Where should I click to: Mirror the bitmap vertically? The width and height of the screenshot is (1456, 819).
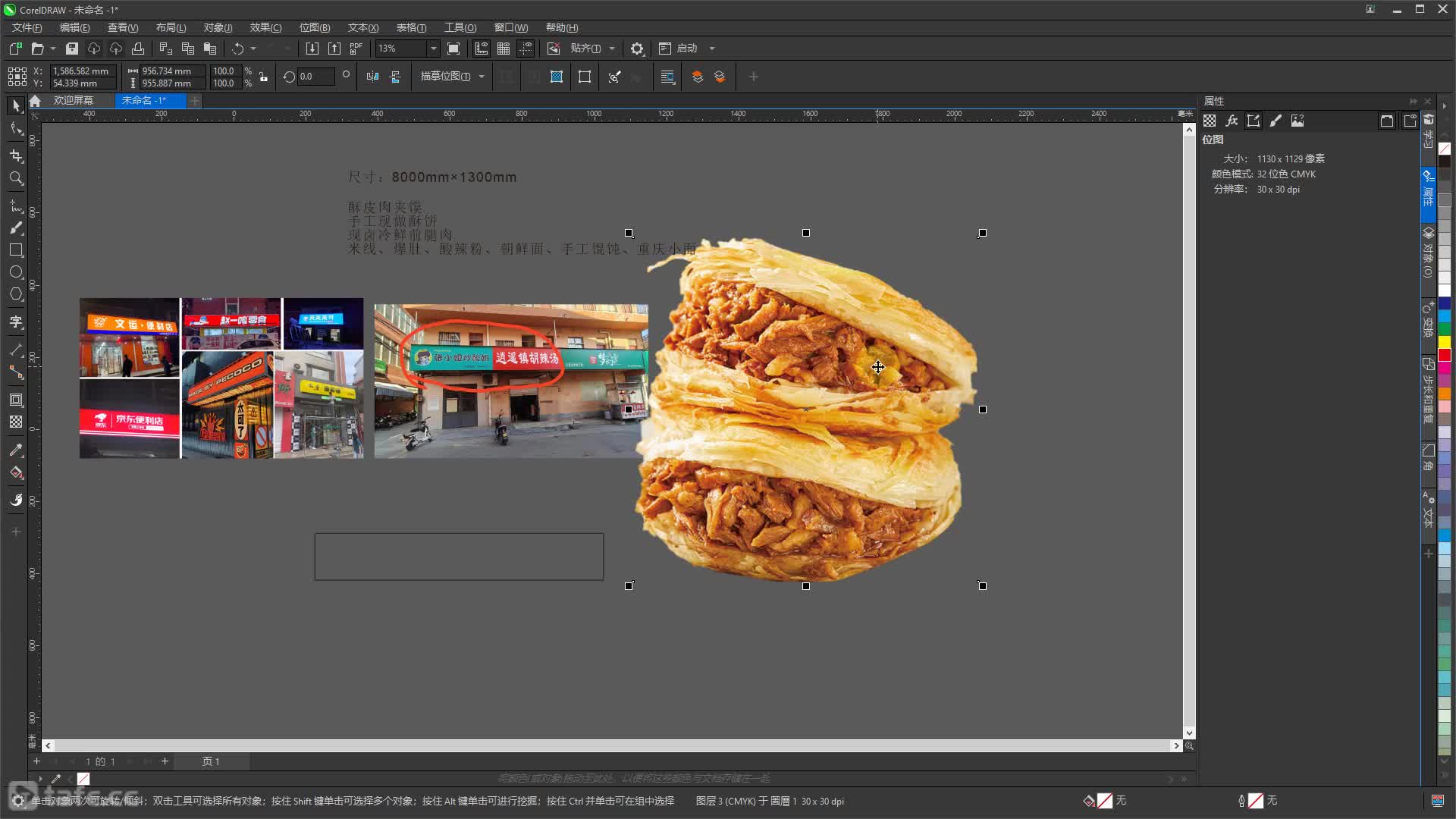(x=395, y=77)
